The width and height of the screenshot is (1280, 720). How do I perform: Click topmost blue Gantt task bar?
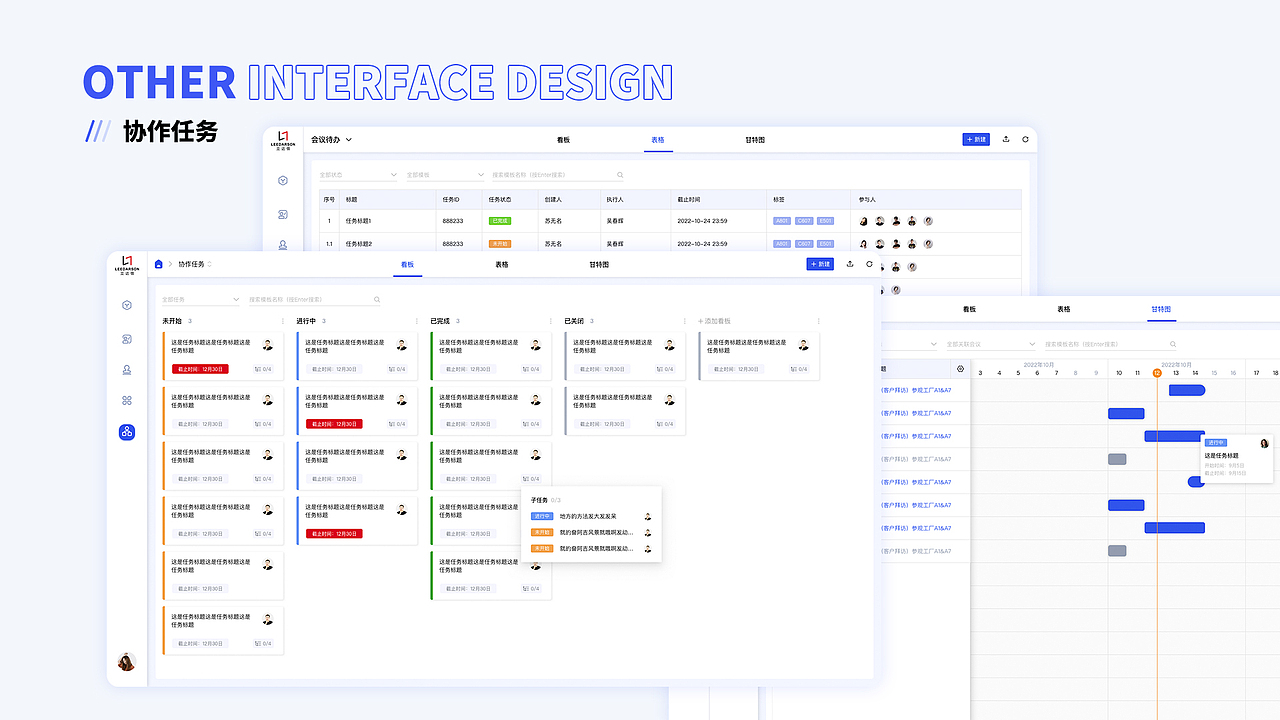pos(1187,390)
